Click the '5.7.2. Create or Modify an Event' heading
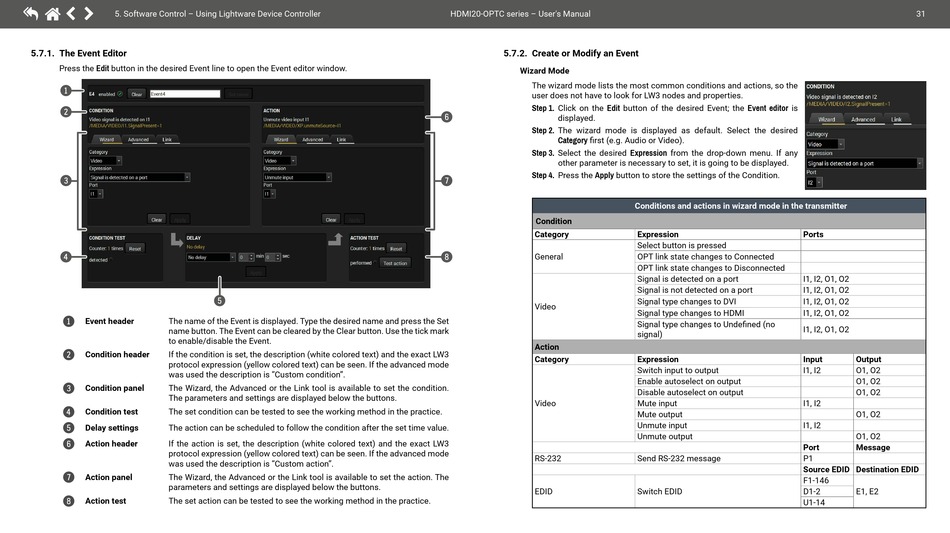The height and width of the screenshot is (533, 950). (x=571, y=53)
